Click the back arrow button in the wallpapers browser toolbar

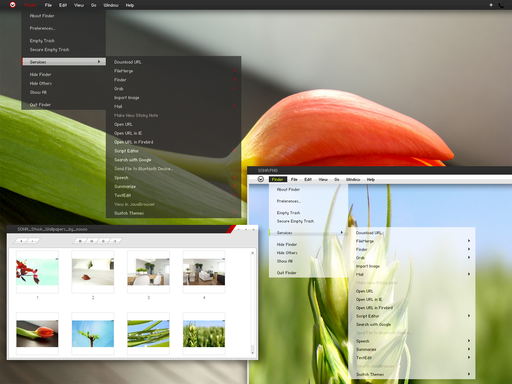[21, 241]
